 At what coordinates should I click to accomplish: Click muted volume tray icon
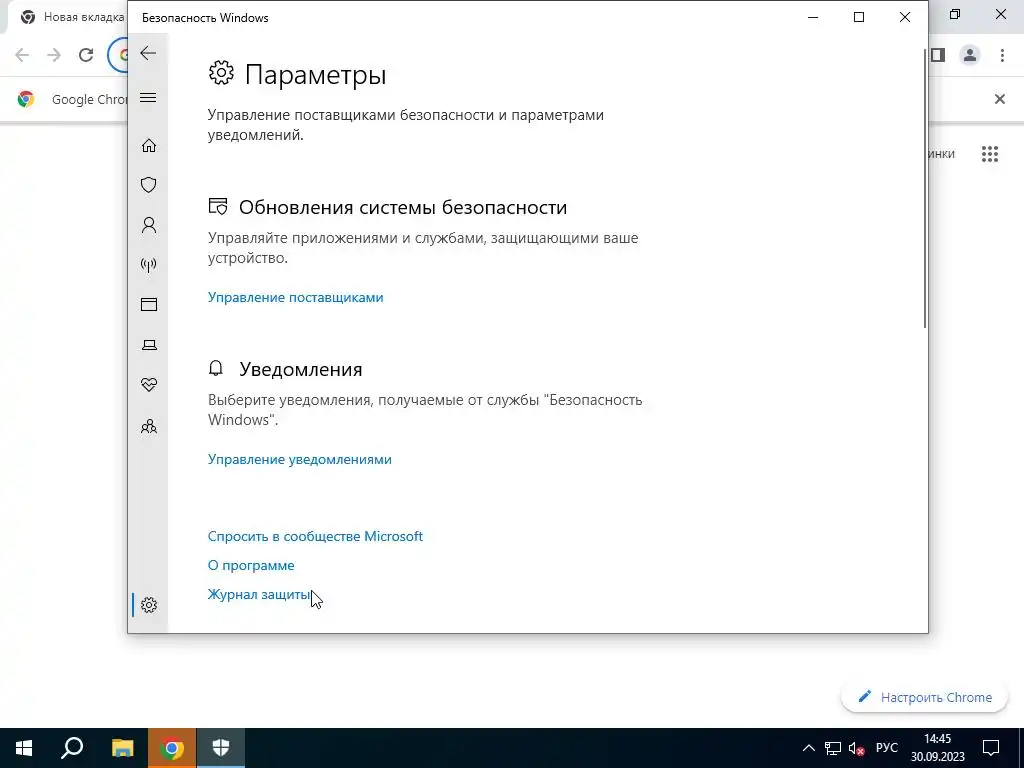tap(856, 748)
